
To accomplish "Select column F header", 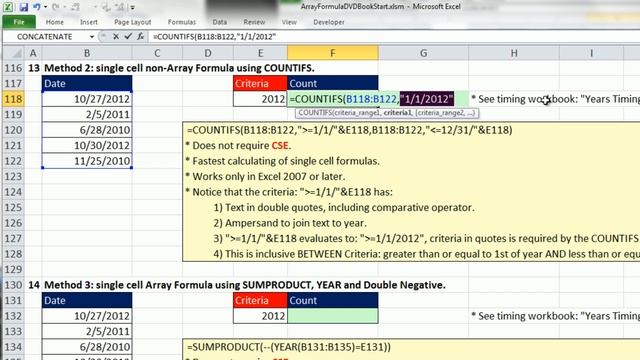I will (333, 53).
